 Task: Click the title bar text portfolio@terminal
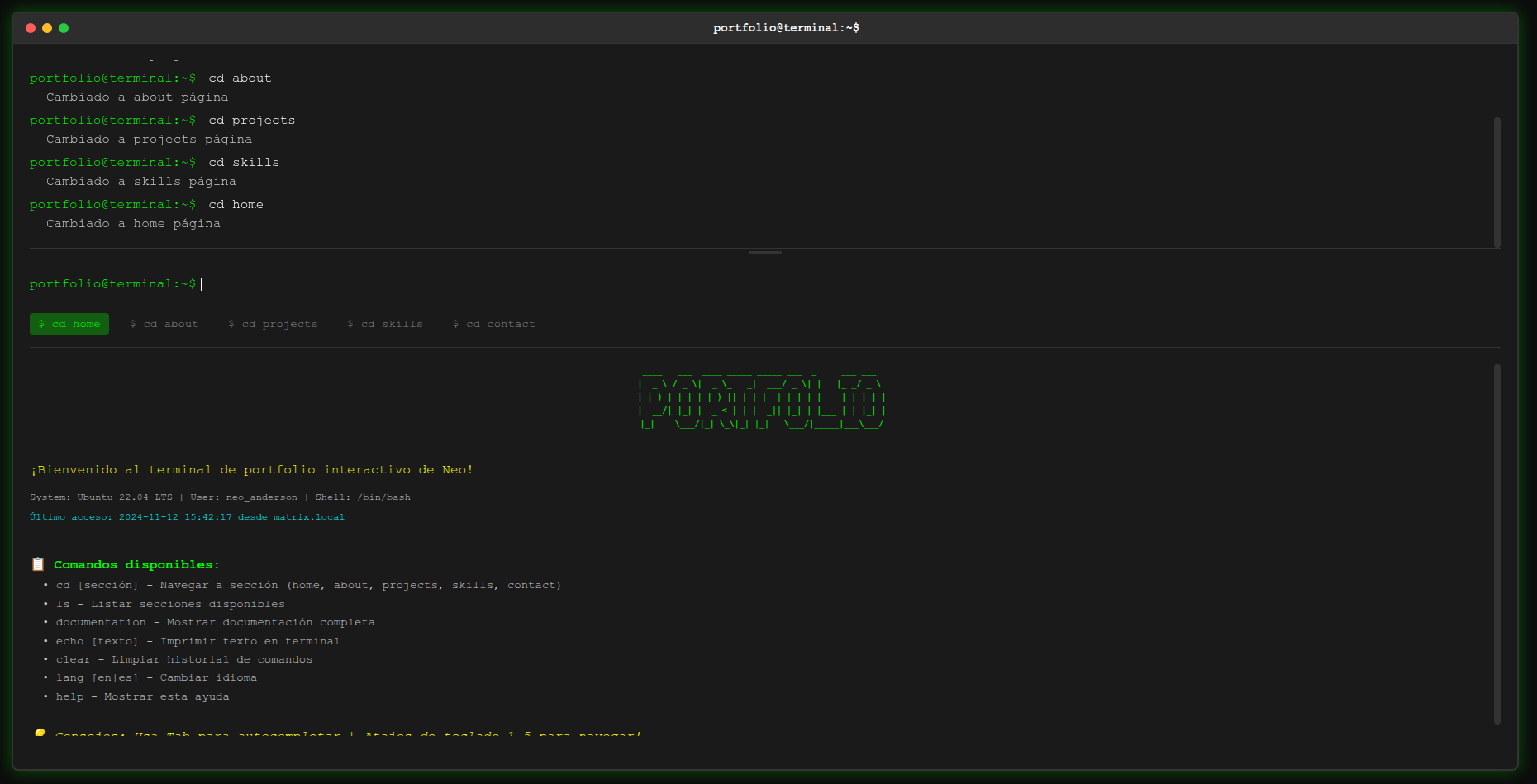click(x=786, y=28)
